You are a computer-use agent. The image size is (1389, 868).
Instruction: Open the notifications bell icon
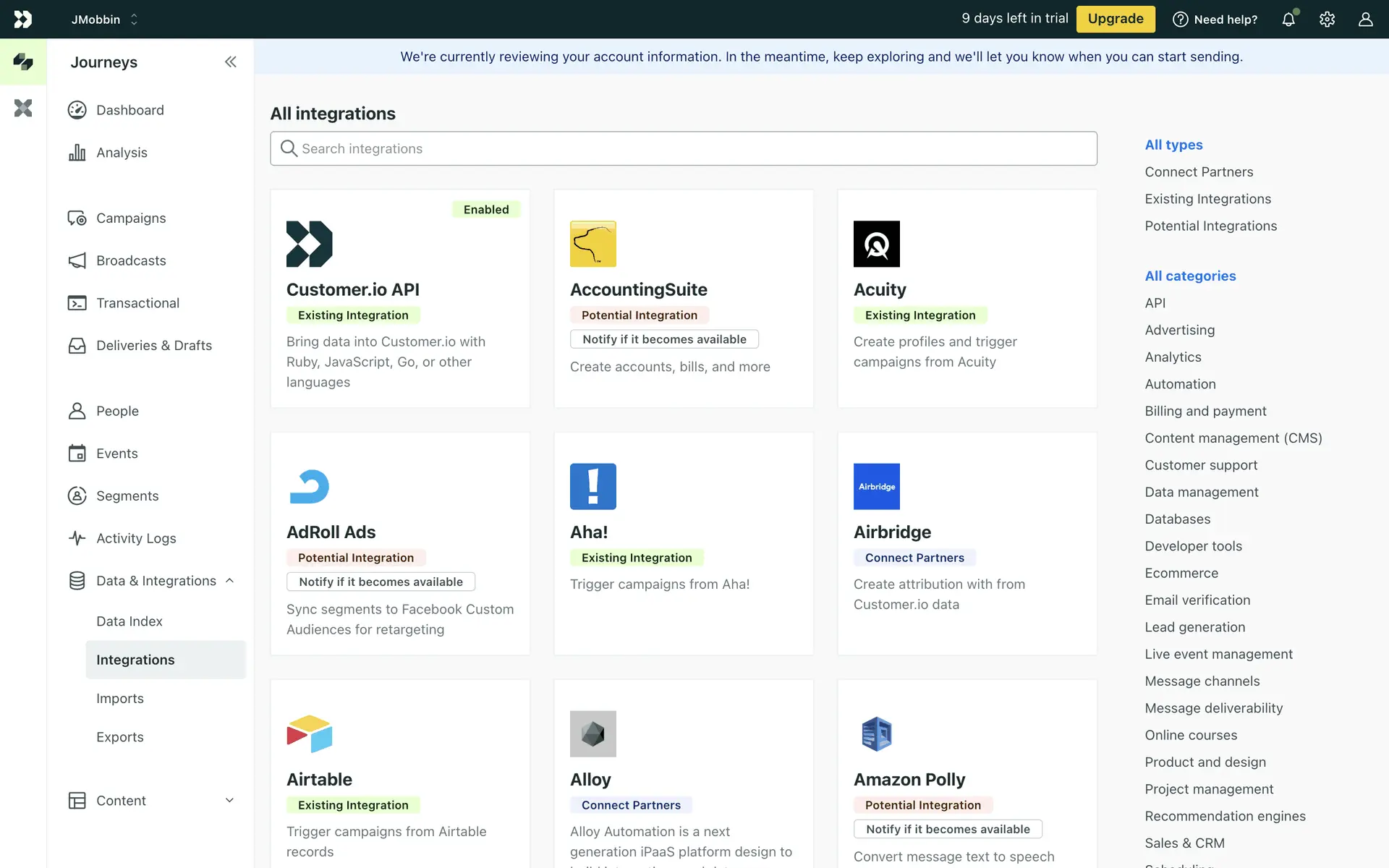click(1288, 20)
